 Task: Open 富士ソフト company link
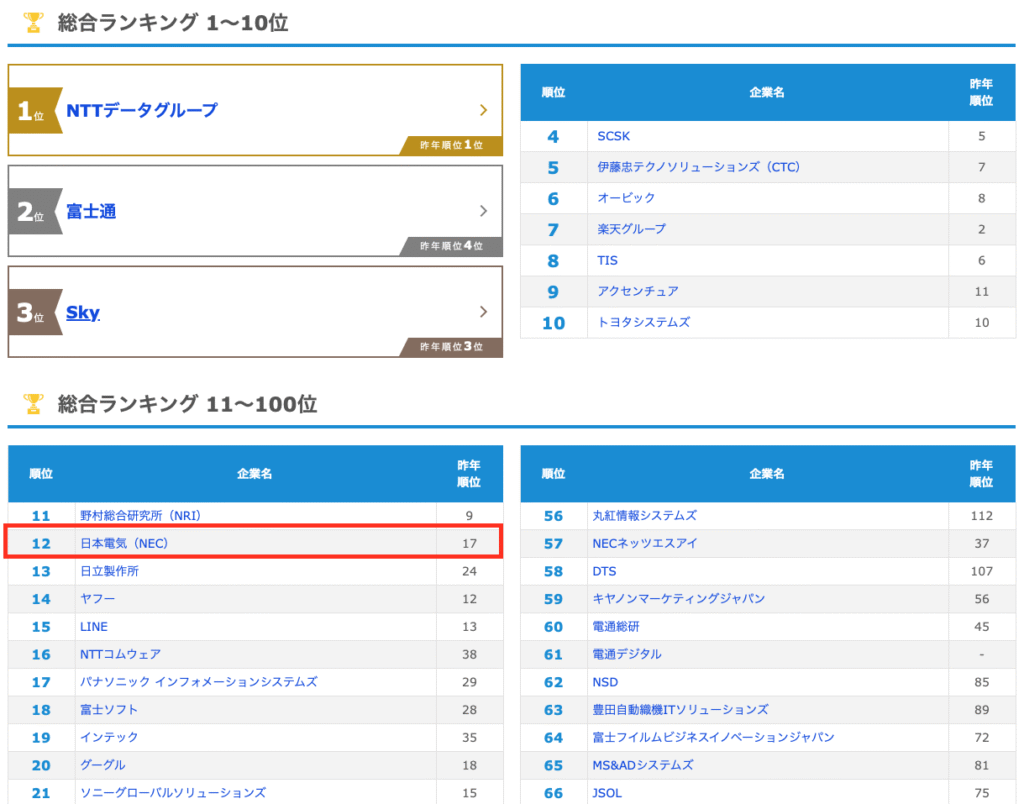coord(109,710)
